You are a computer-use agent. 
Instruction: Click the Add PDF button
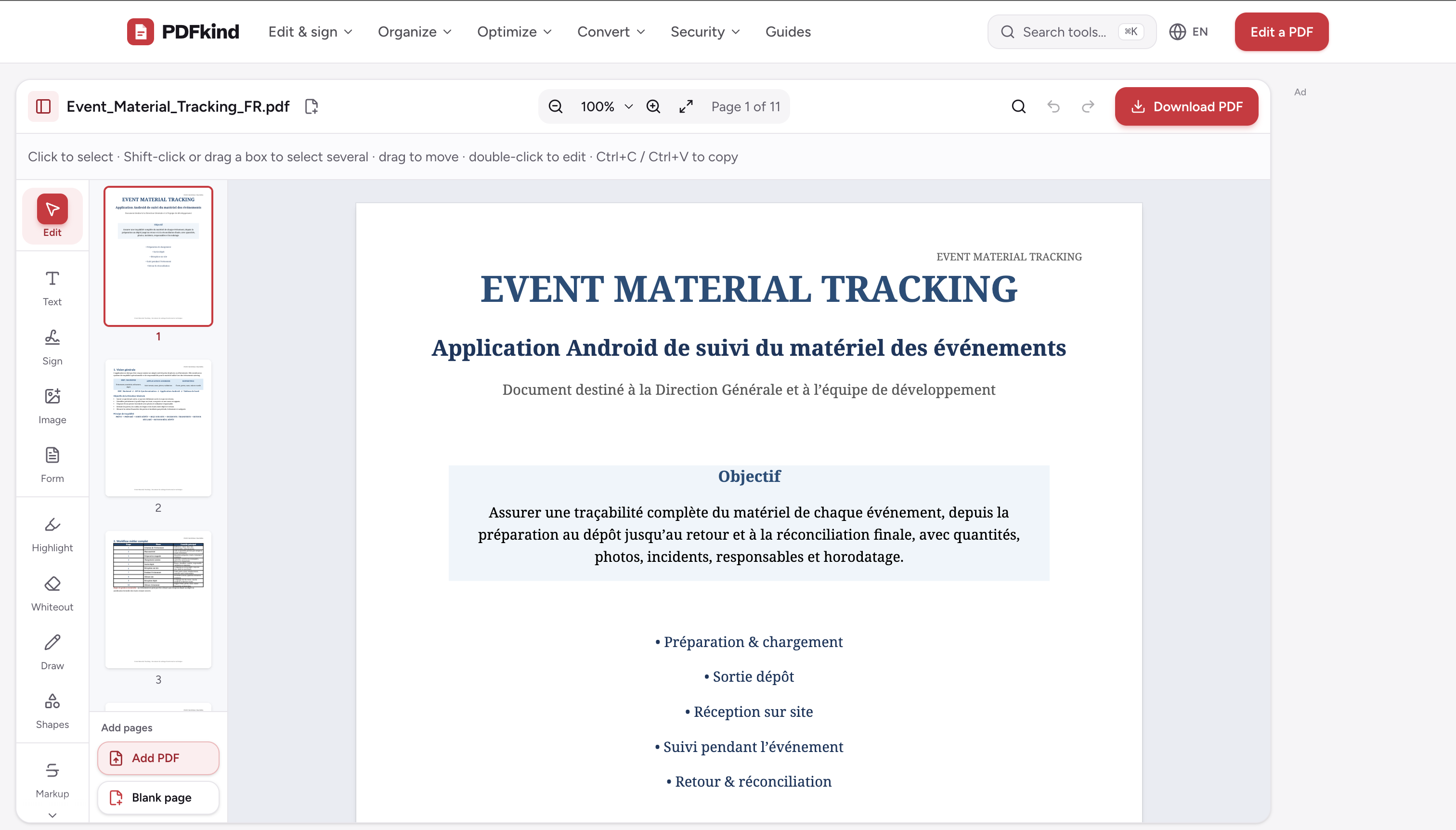[x=158, y=758]
